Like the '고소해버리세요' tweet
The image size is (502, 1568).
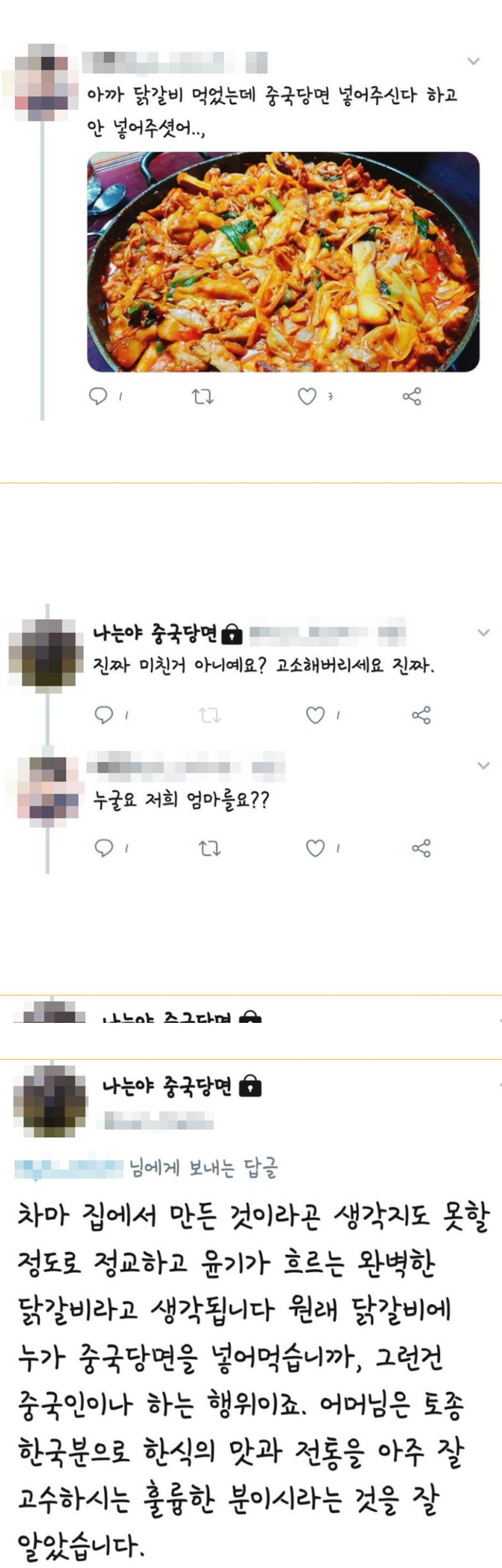click(315, 715)
